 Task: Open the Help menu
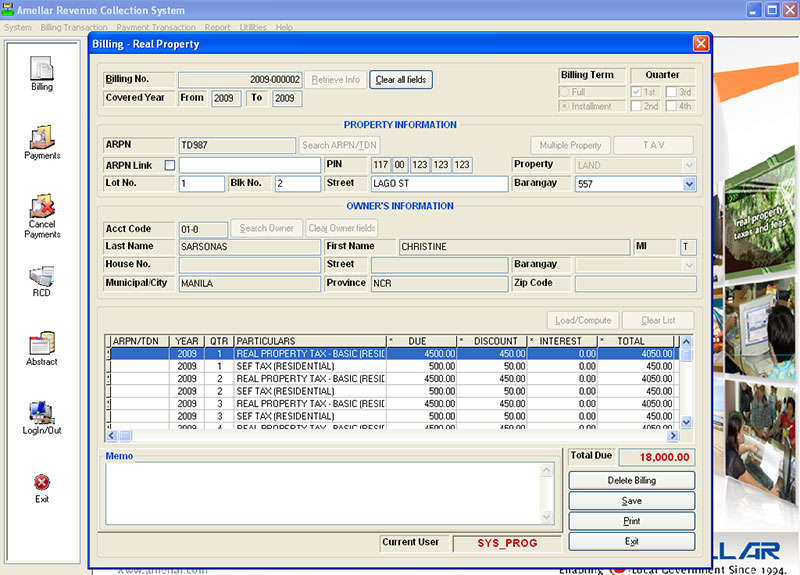[x=284, y=27]
